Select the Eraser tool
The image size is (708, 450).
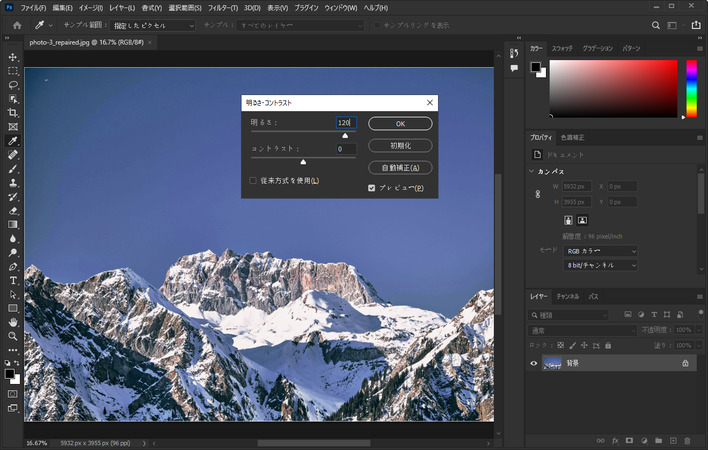(x=13, y=211)
